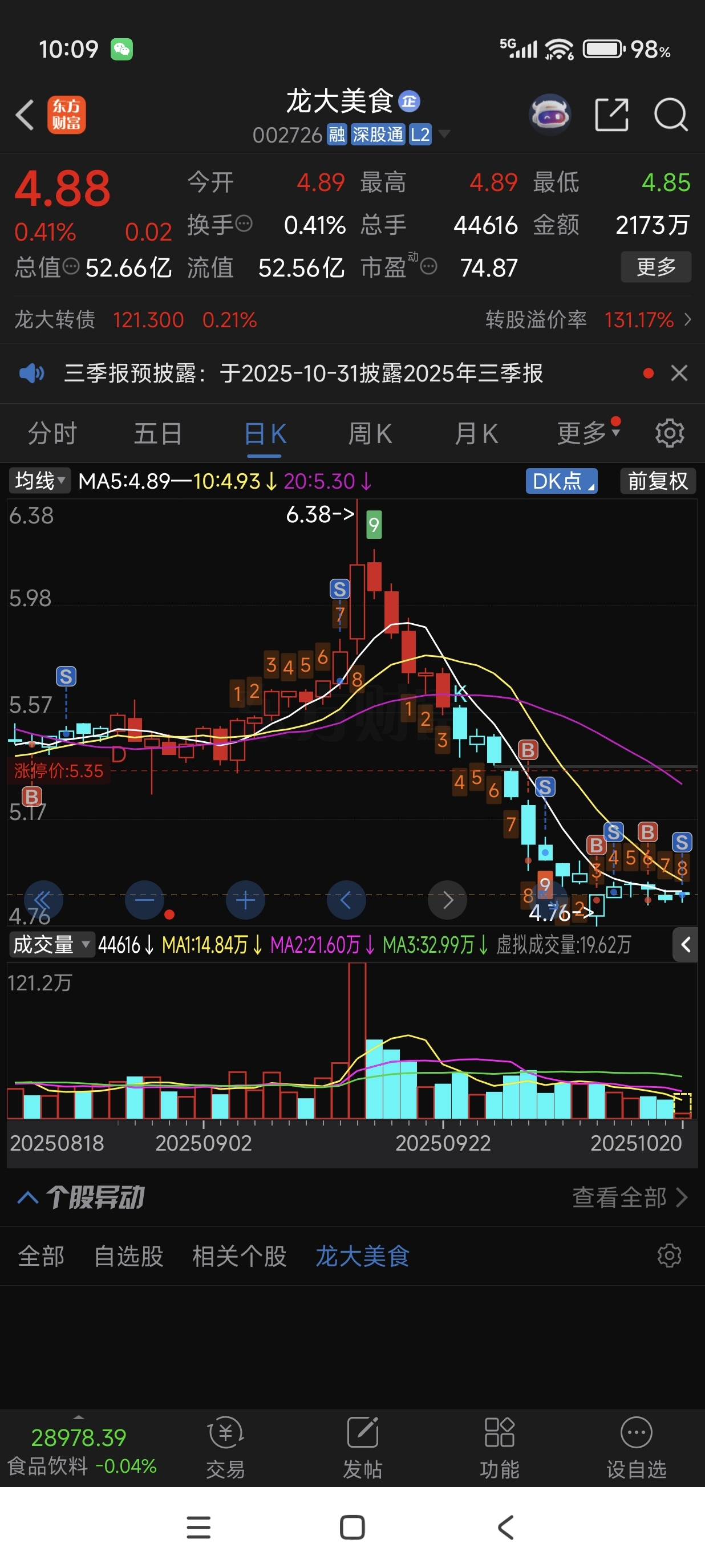Image resolution: width=705 pixels, height=1568 pixels.
Task: Open the 东方财富 app logo
Action: (x=66, y=115)
